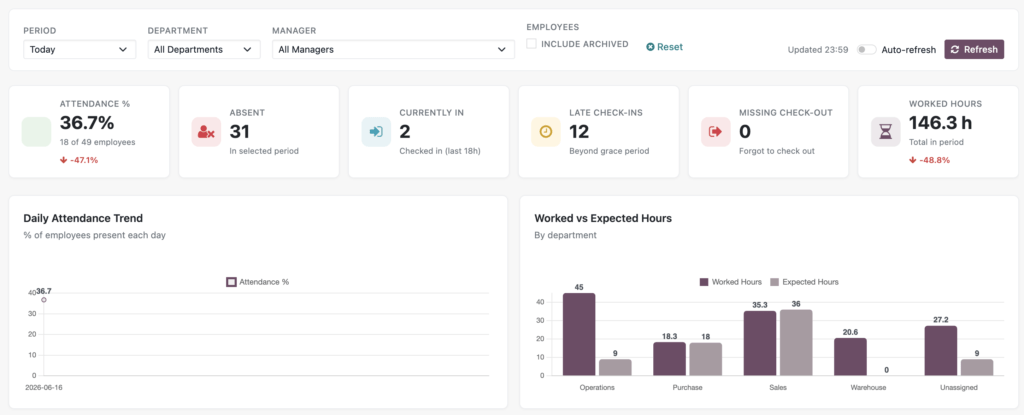The height and width of the screenshot is (415, 1024).
Task: Open the Late Check-ins 12 card
Action: [598, 131]
